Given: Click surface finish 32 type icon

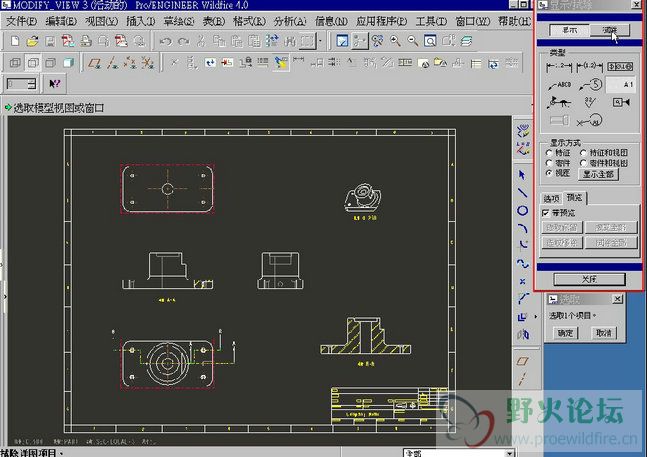Looking at the screenshot, I should [590, 102].
